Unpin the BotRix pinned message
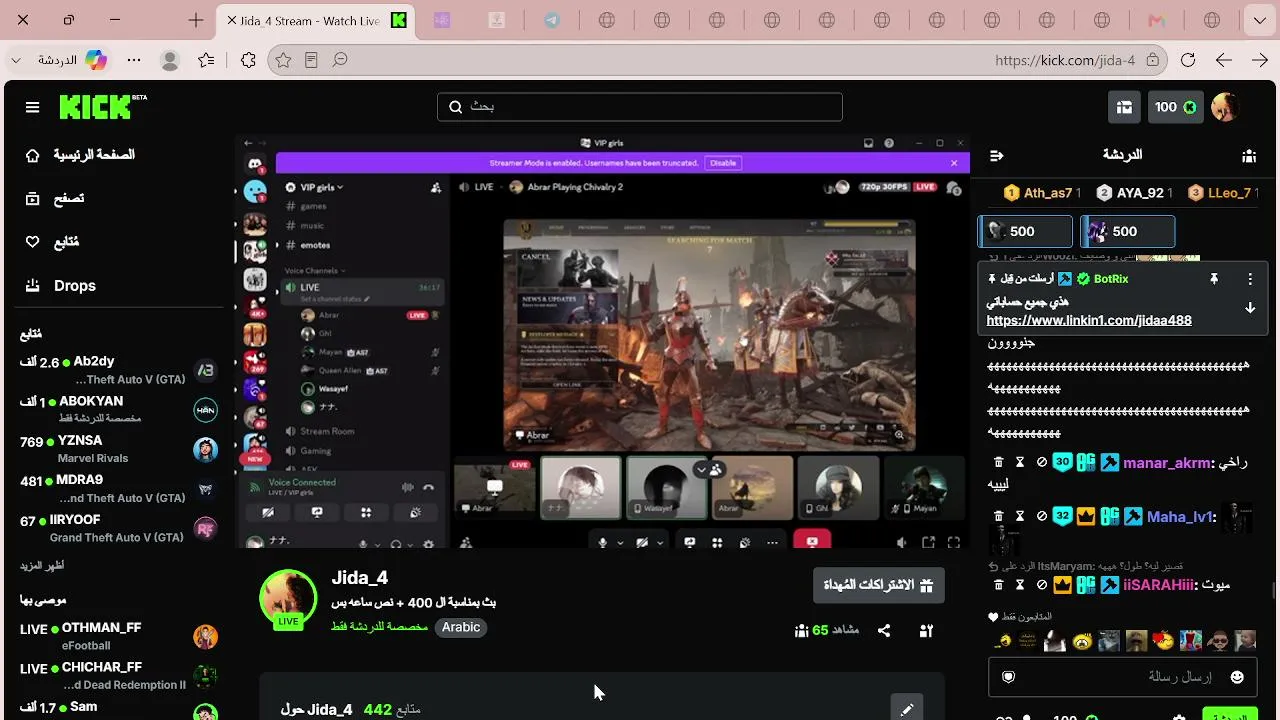This screenshot has width=1280, height=720. (x=1214, y=279)
